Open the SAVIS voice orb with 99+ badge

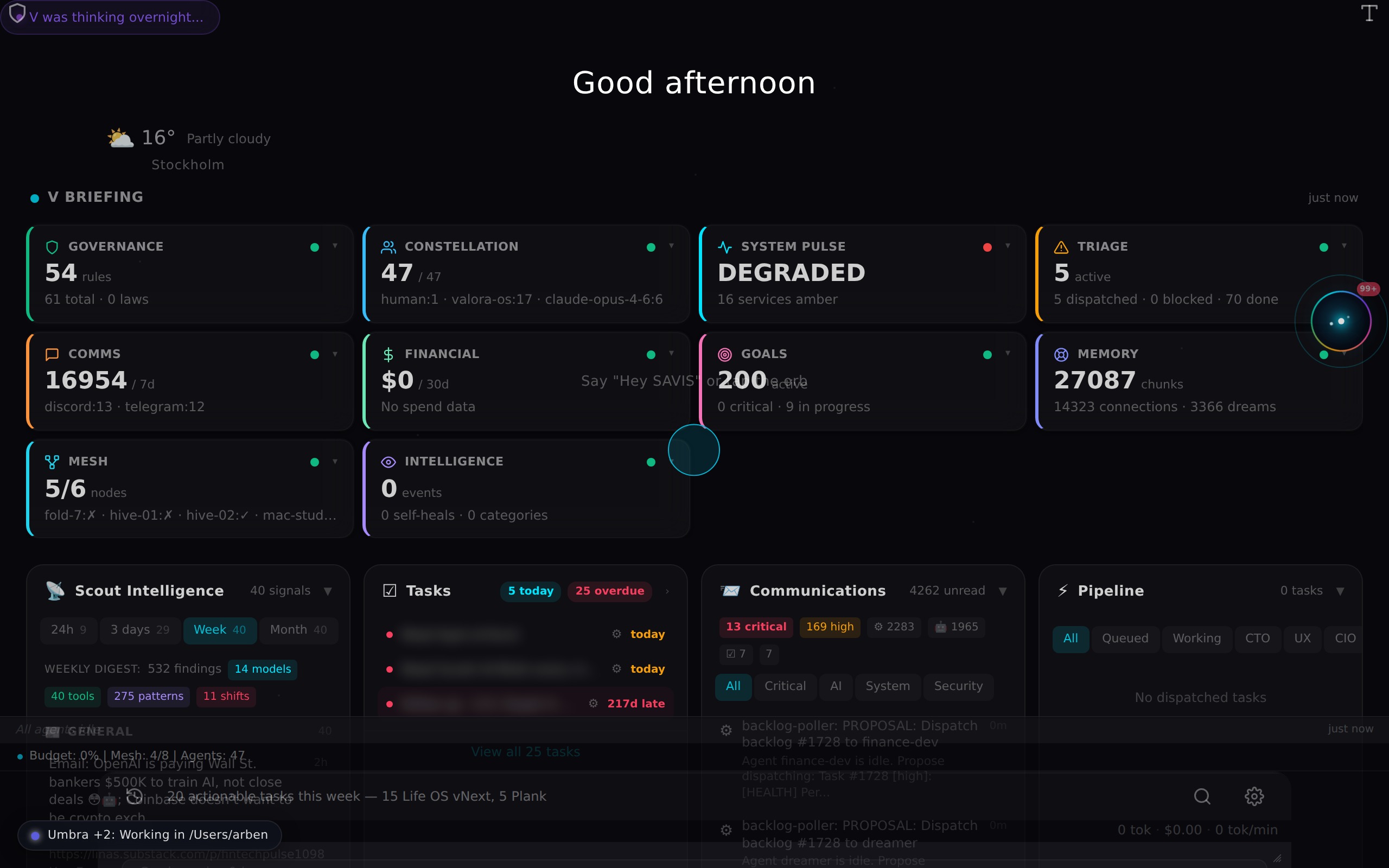(1341, 321)
